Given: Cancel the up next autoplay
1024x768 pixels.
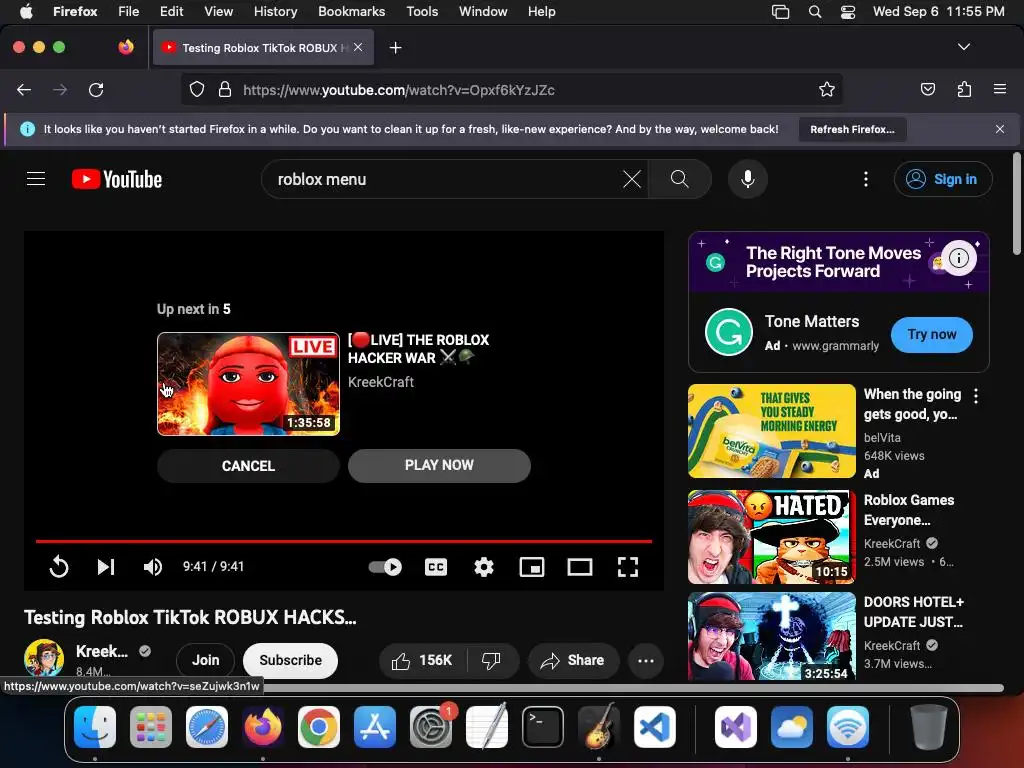Looking at the screenshot, I should click(x=248, y=466).
